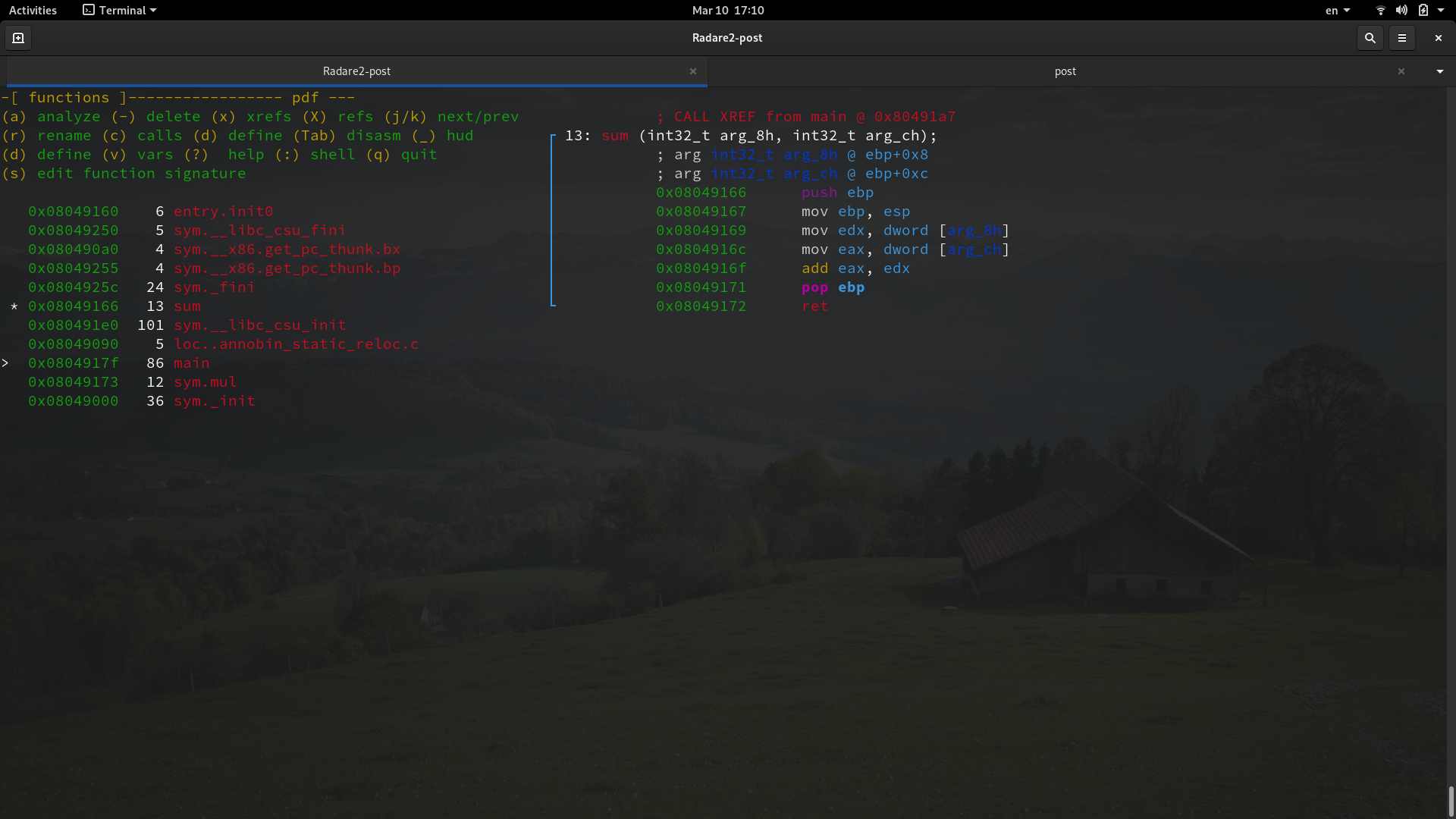Viewport: 1456px width, 819px height.
Task: Open the calendar via the clock
Action: [727, 10]
